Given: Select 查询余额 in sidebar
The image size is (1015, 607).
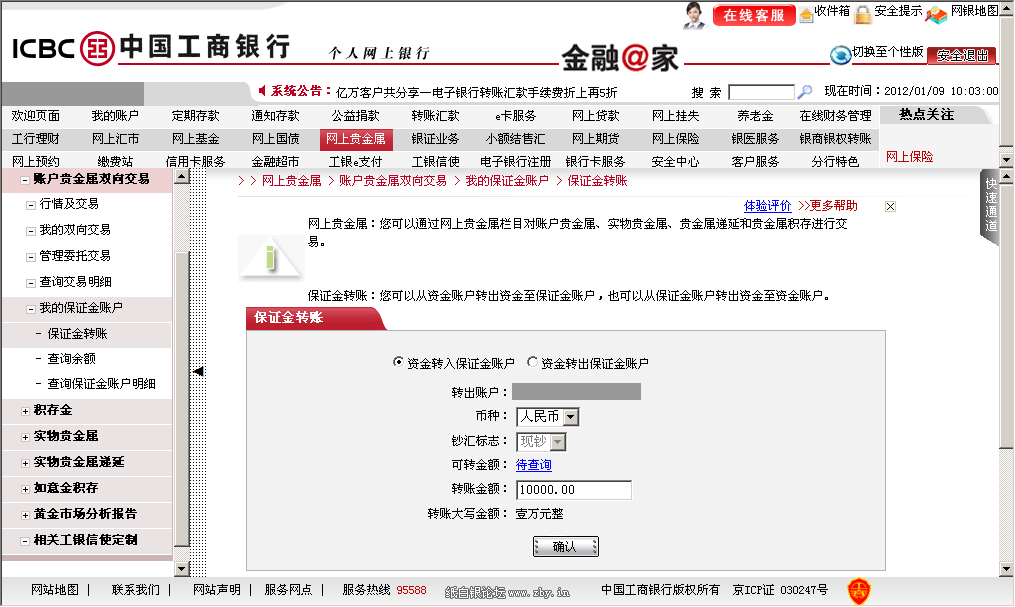Looking at the screenshot, I should (71, 359).
